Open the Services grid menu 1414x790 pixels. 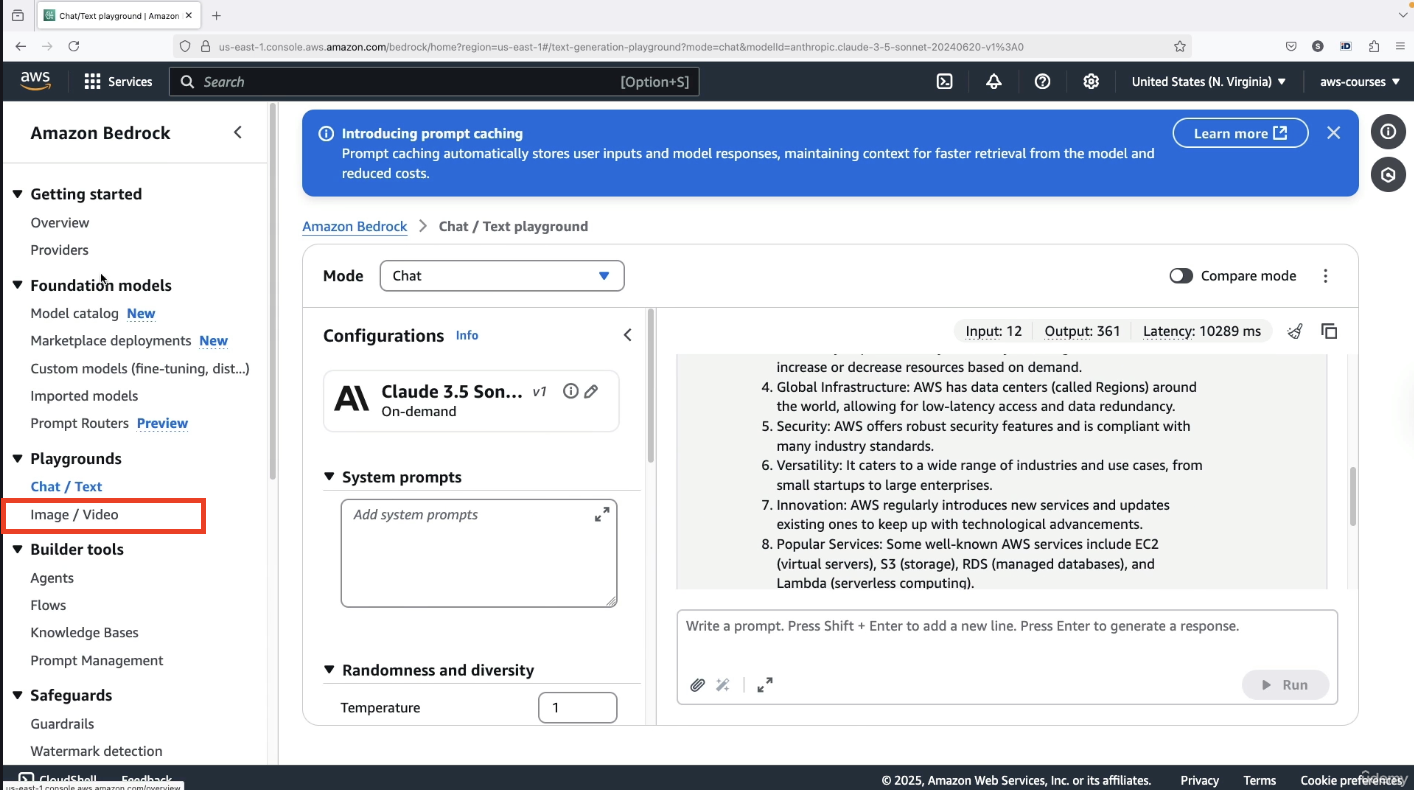[118, 82]
